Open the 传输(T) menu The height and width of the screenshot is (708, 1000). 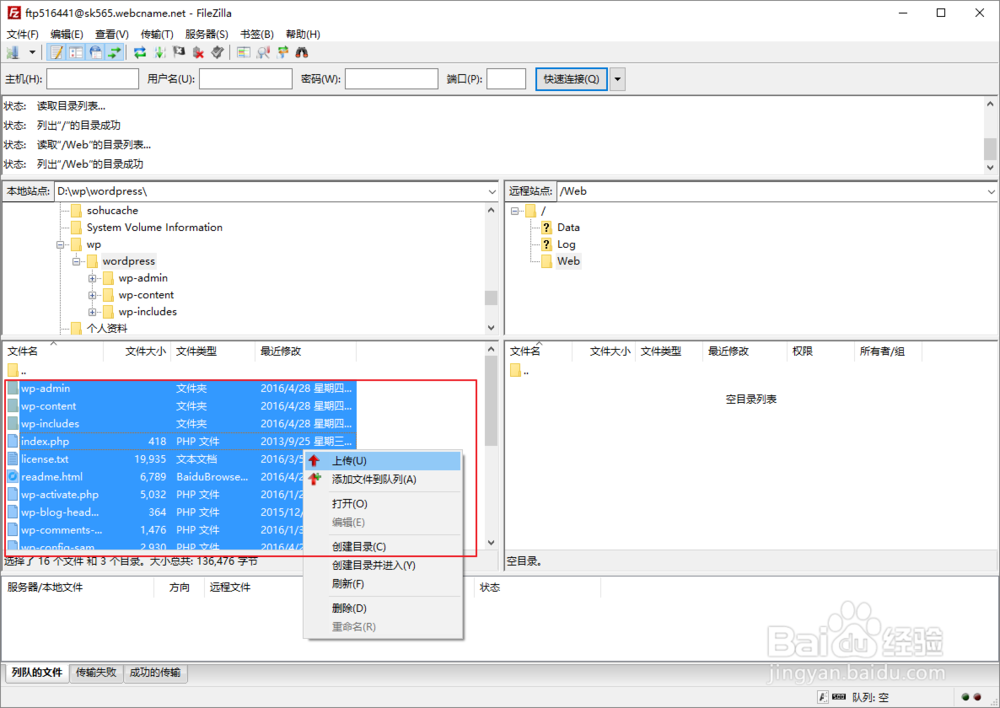[156, 34]
